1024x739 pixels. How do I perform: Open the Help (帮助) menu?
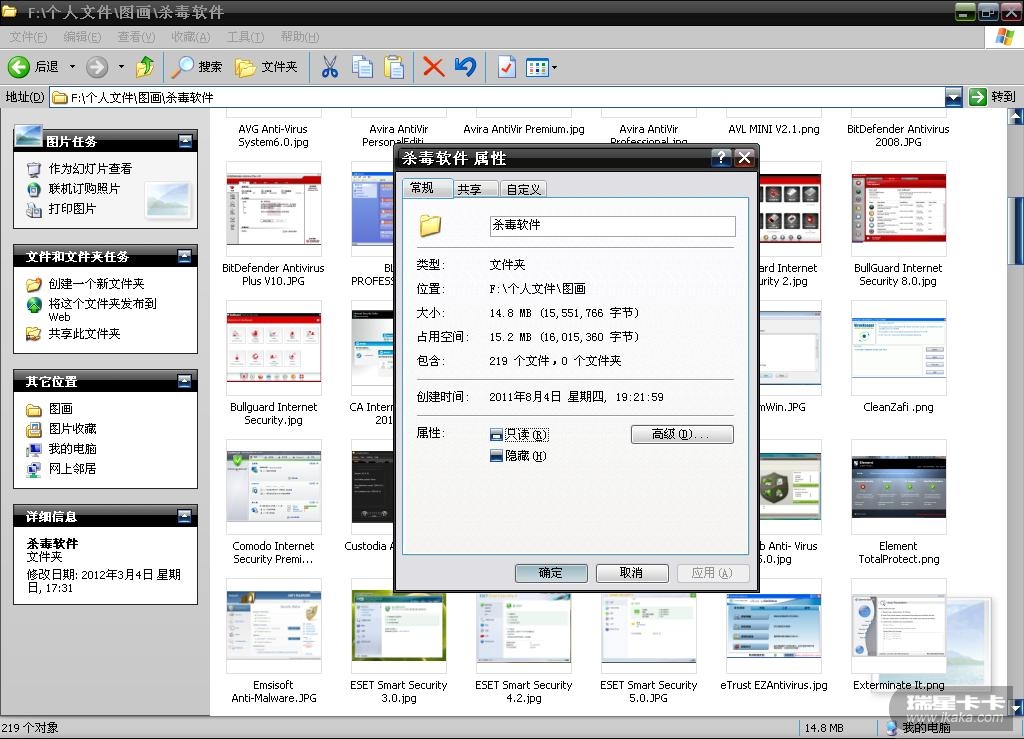click(x=300, y=37)
